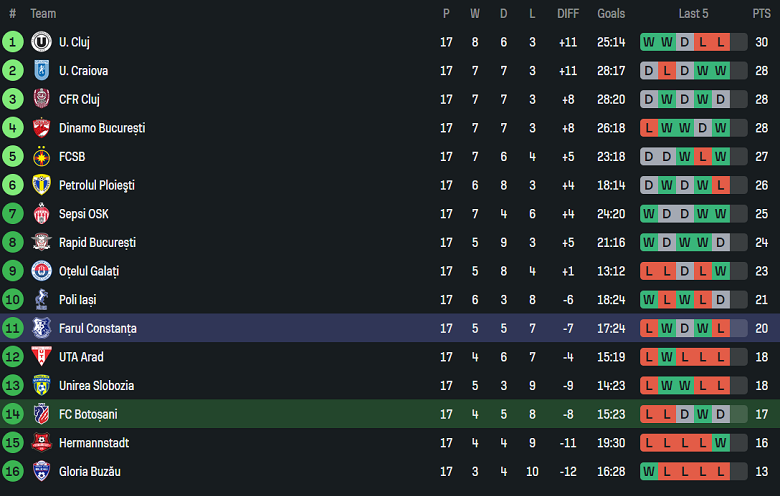
Task: Click the UTA Arad club badge
Action: 41,357
